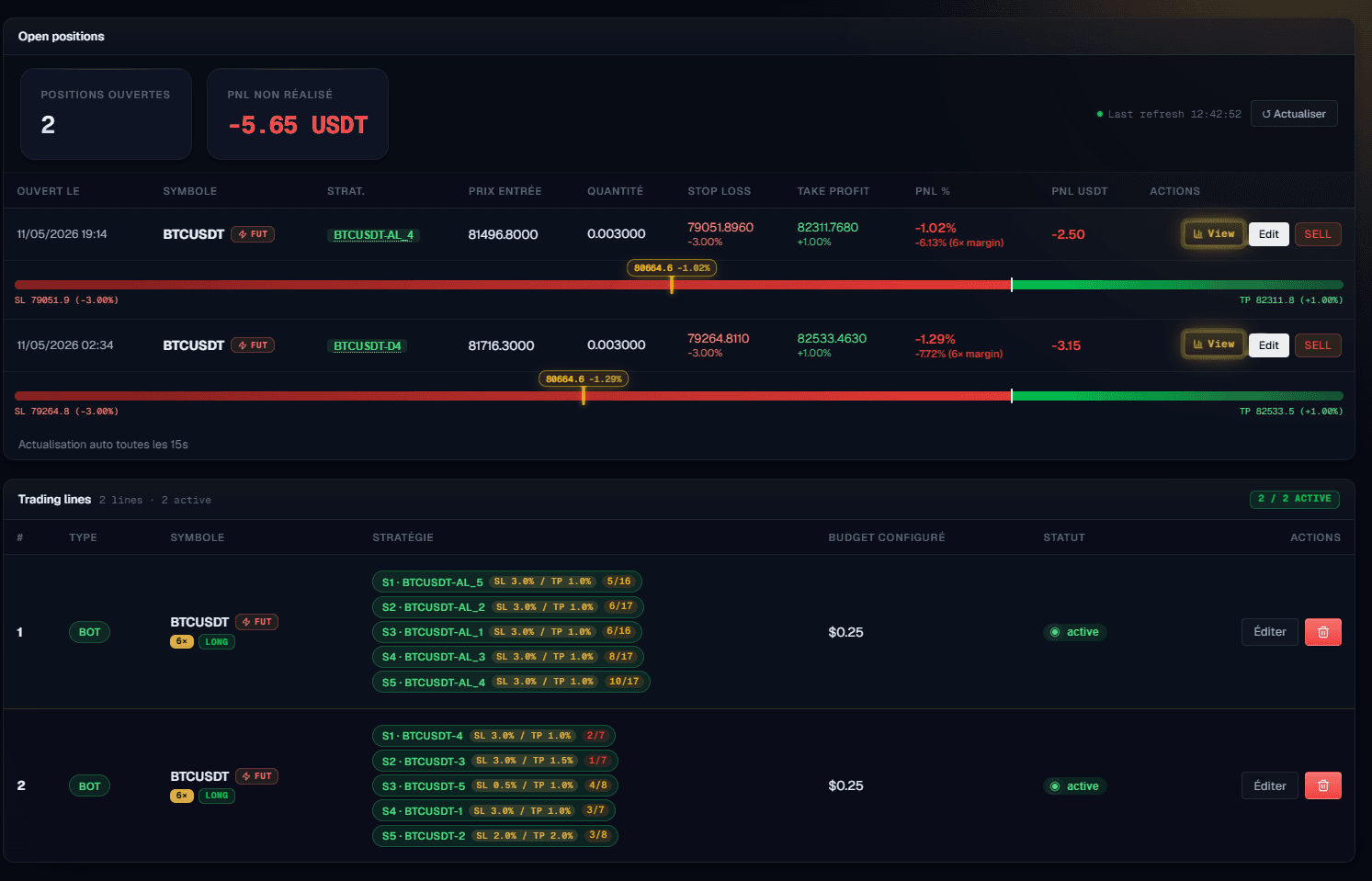Select strategy chip S3 · BTCUSDT-5
The image size is (1372, 881).
click(495, 785)
